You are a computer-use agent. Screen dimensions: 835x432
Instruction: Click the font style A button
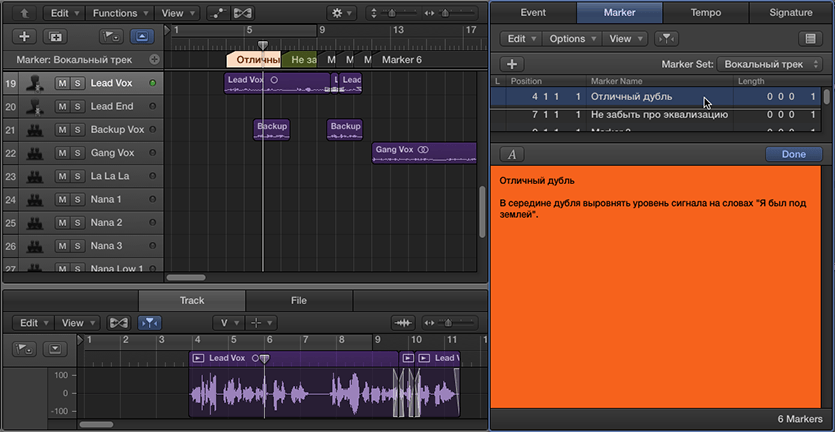pos(512,154)
